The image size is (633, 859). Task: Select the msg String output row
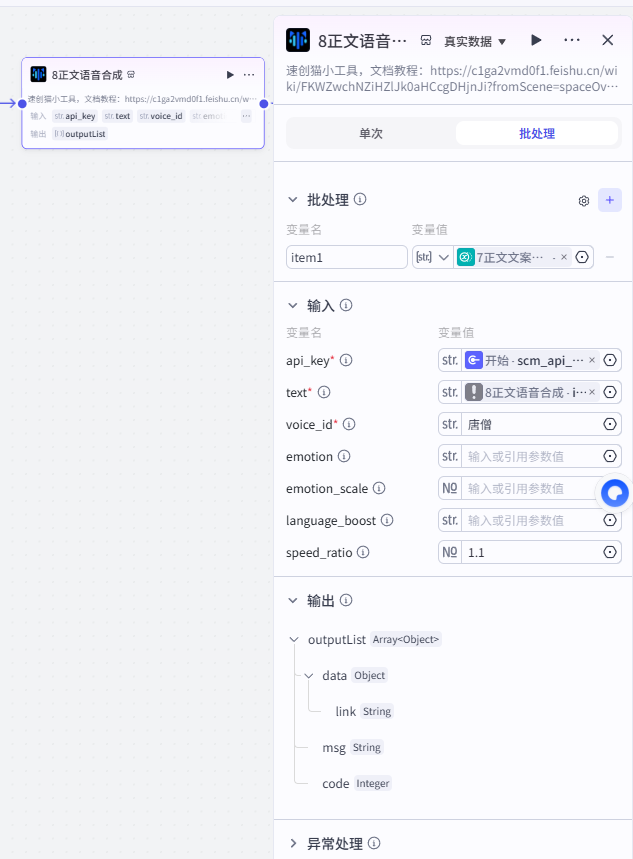coord(353,747)
